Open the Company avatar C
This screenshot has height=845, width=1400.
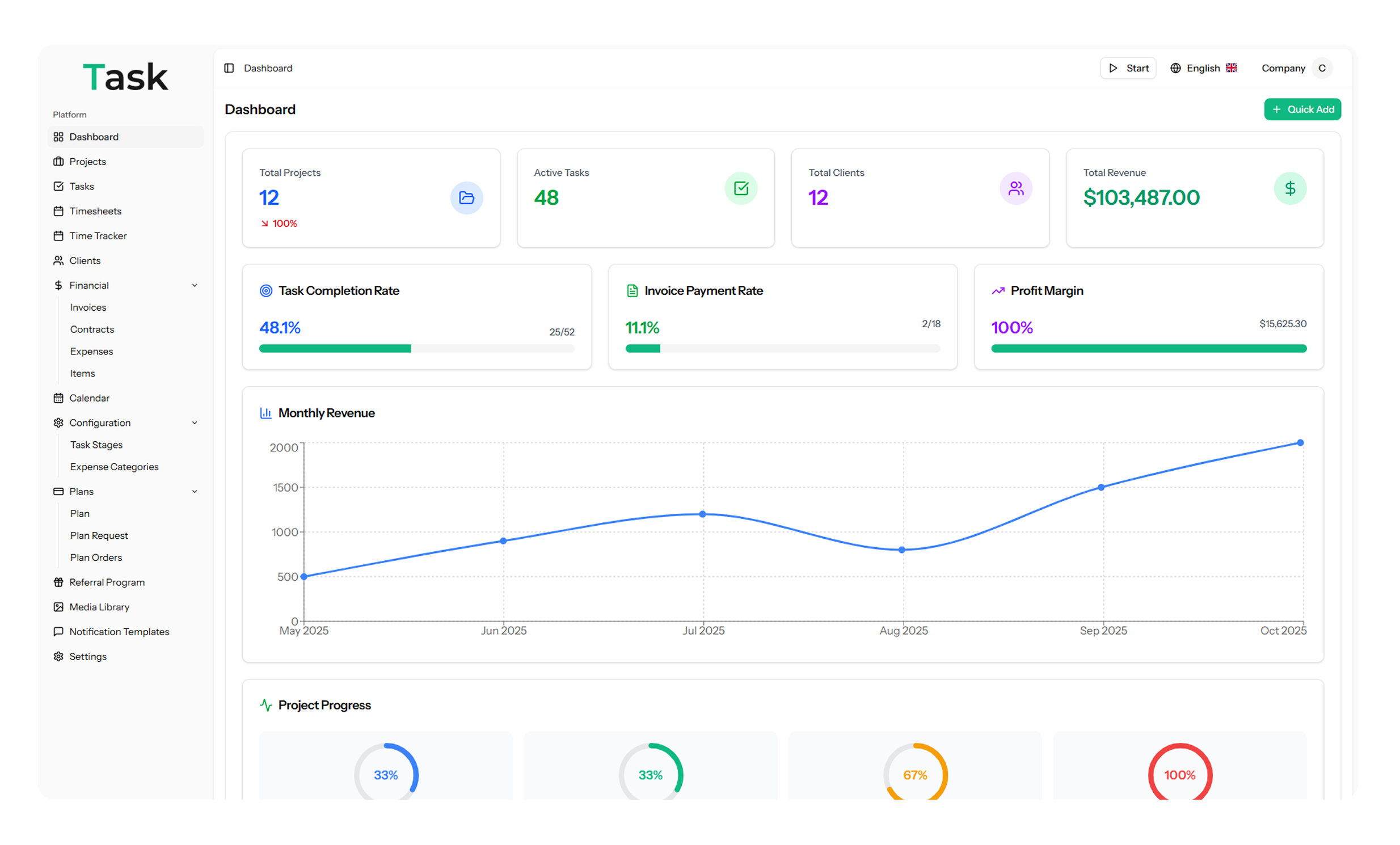(x=1322, y=68)
